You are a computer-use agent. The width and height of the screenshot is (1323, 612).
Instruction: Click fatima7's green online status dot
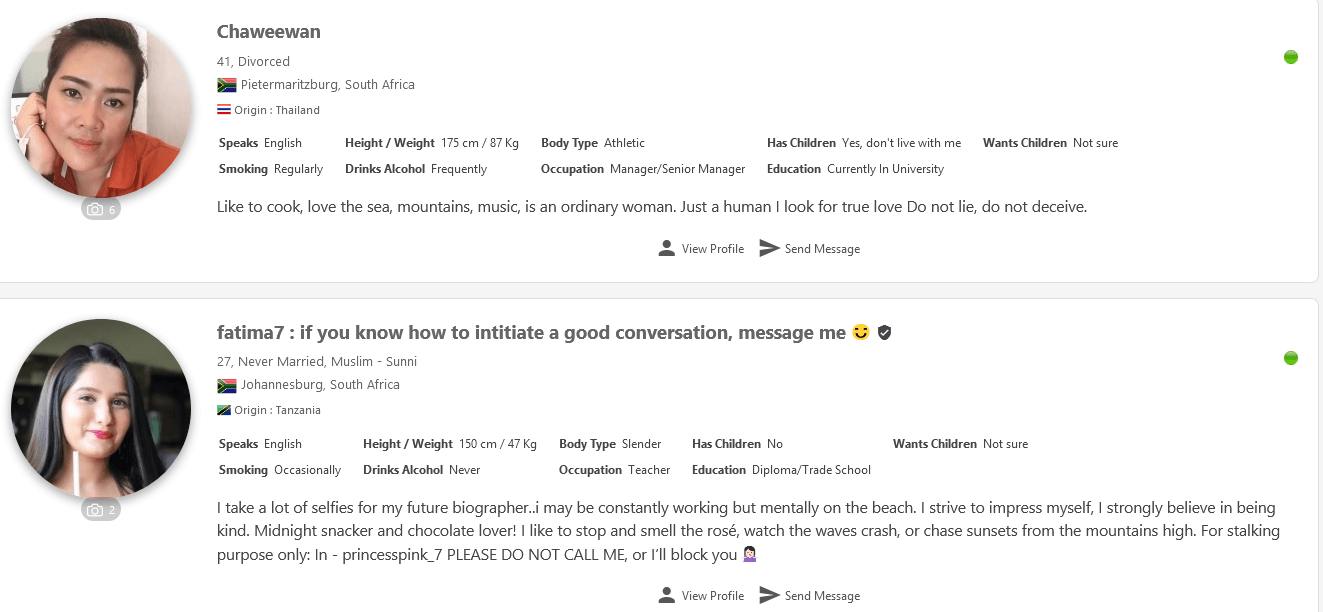click(x=1291, y=358)
